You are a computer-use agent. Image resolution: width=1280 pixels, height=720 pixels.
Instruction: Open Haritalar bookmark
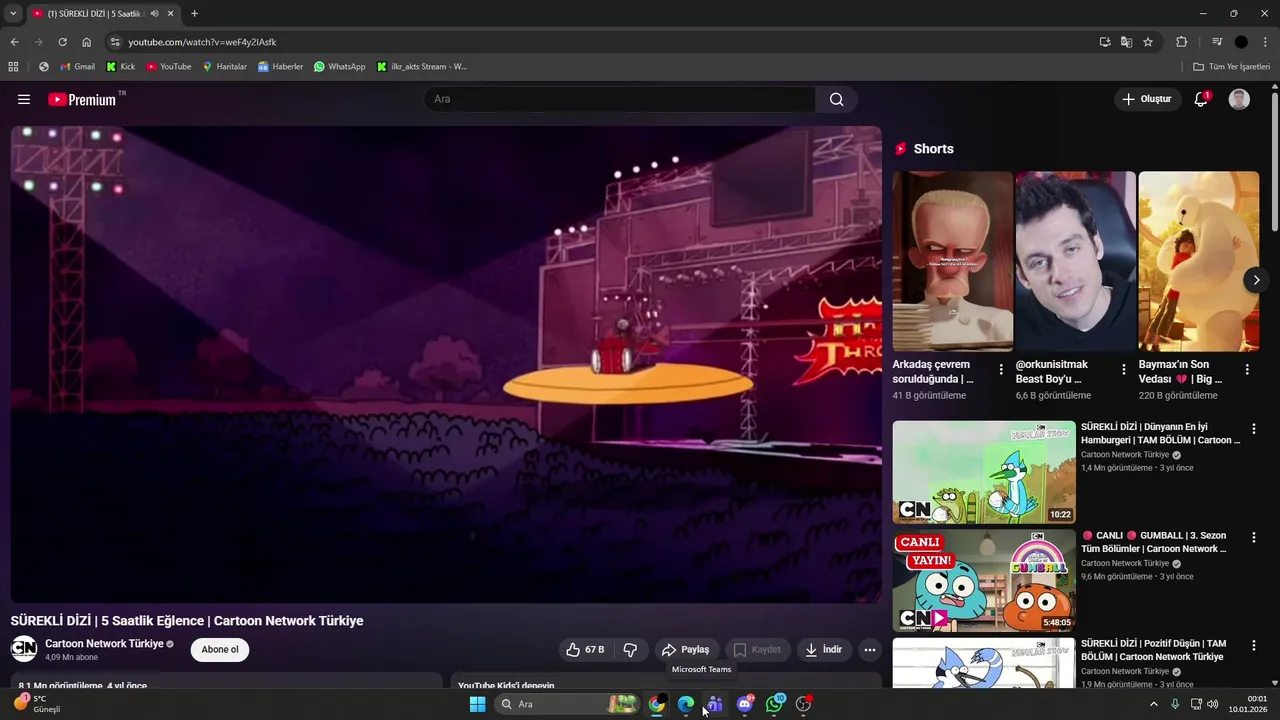(x=224, y=67)
